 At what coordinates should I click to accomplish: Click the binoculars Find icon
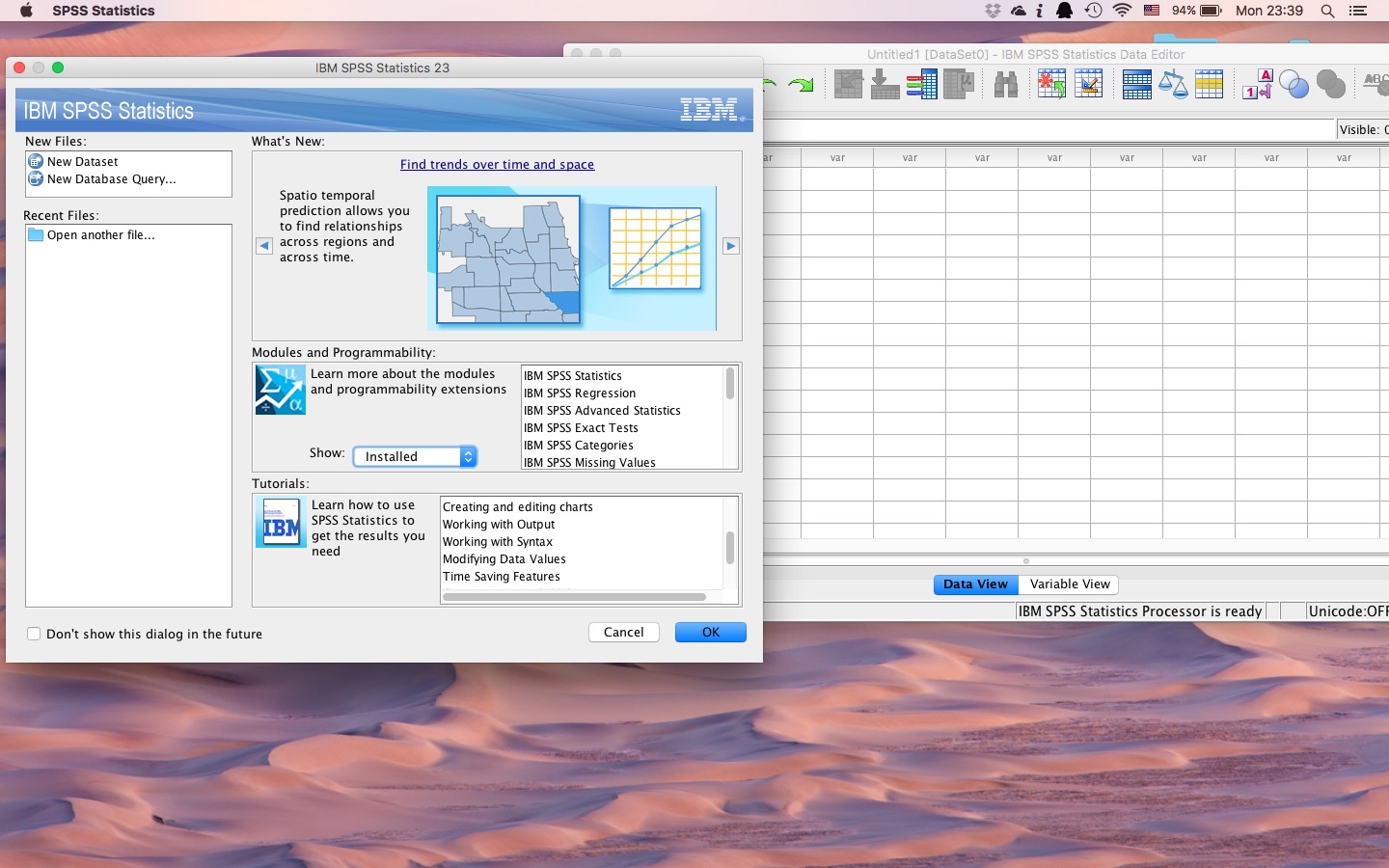[x=1006, y=85]
